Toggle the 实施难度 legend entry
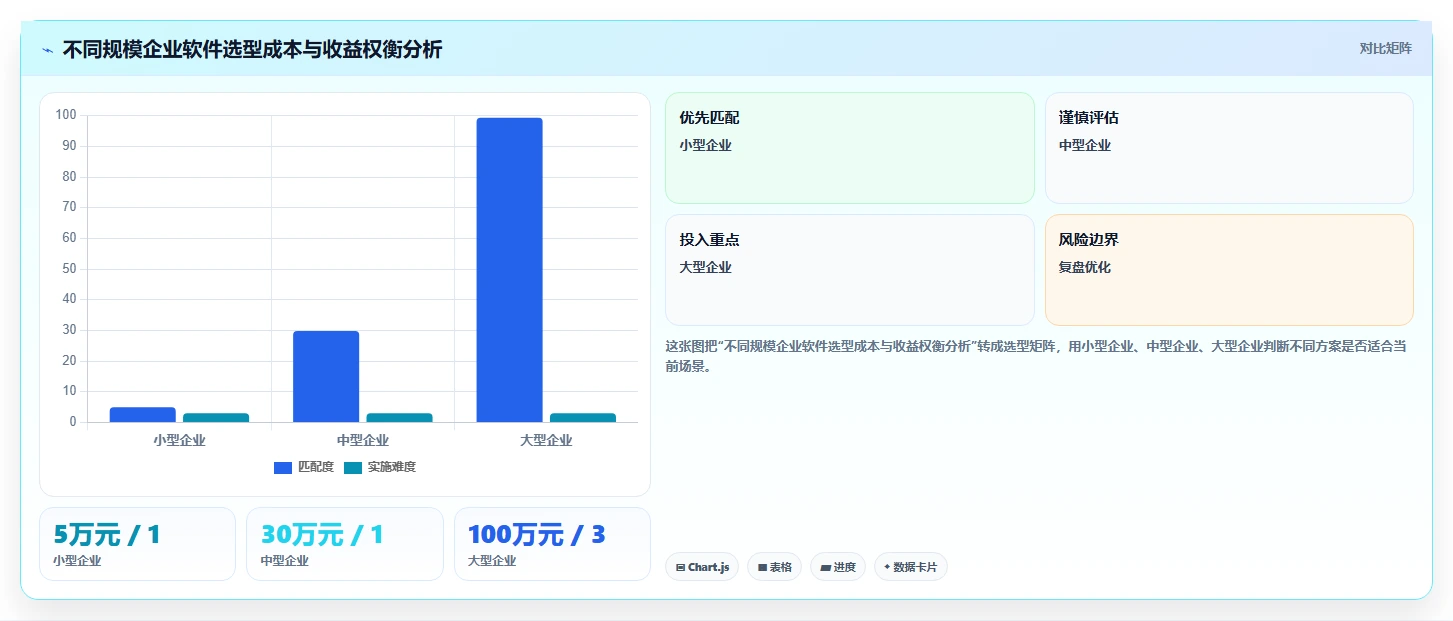This screenshot has width=1453, height=621. click(x=380, y=467)
